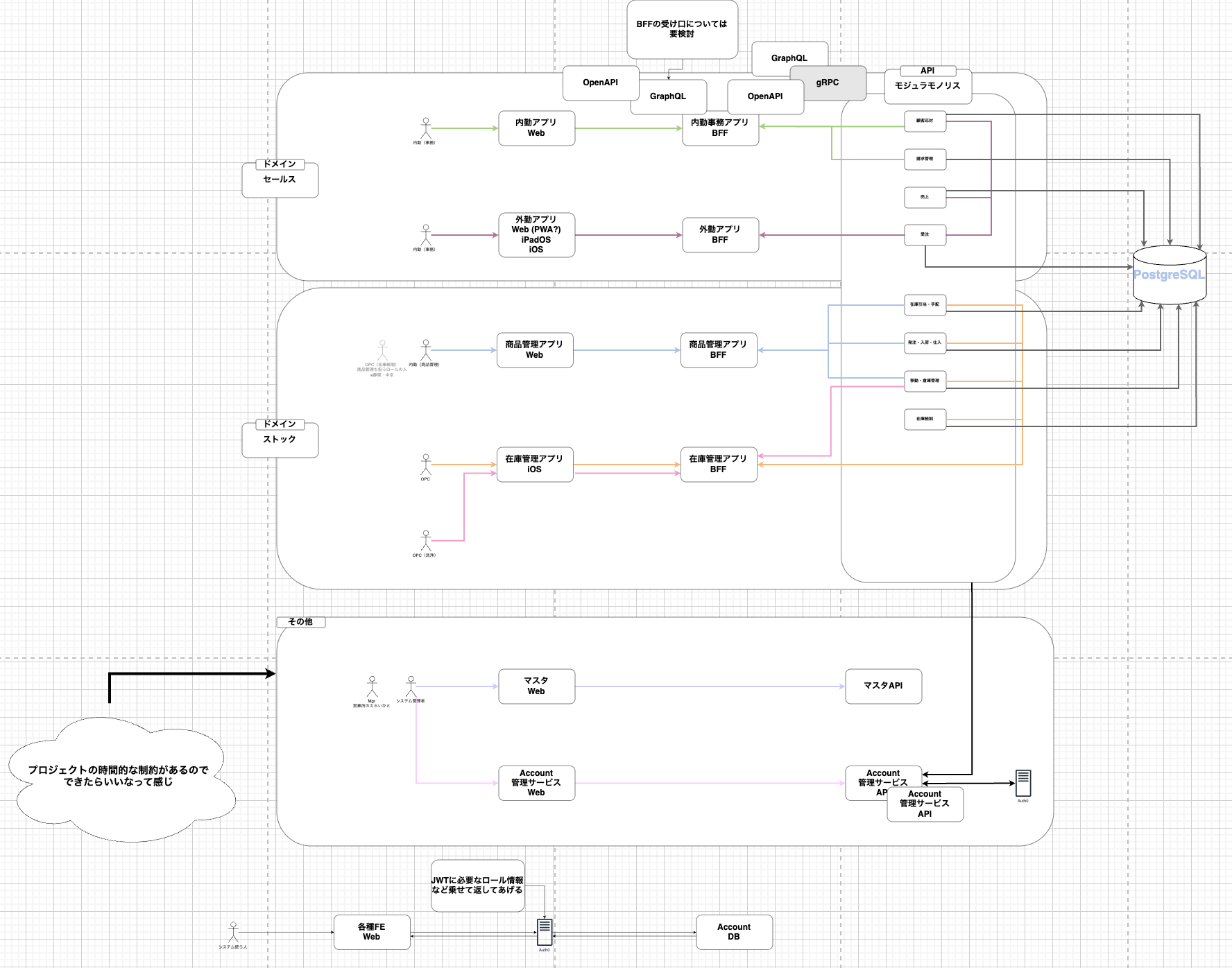The width and height of the screenshot is (1232, 968).
Task: Click the ドメイン セールス label box
Action: 280,180
